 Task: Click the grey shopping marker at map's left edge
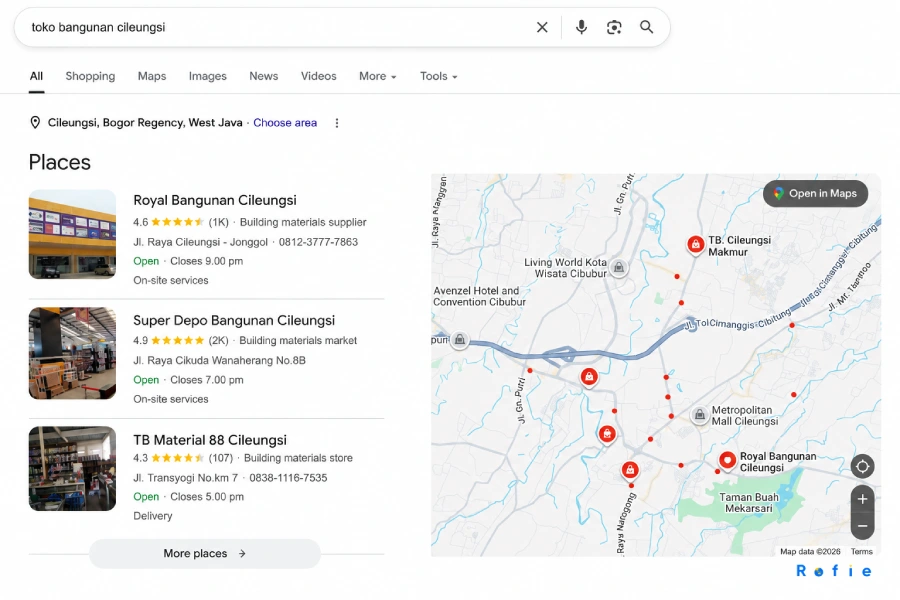pos(459,340)
